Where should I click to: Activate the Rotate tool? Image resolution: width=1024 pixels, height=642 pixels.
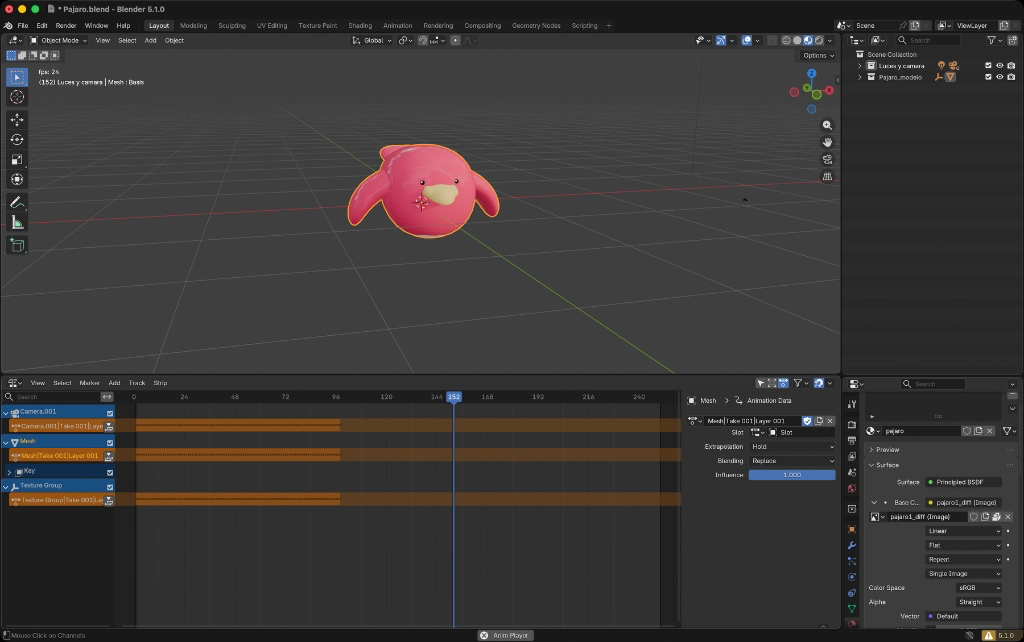click(17, 139)
